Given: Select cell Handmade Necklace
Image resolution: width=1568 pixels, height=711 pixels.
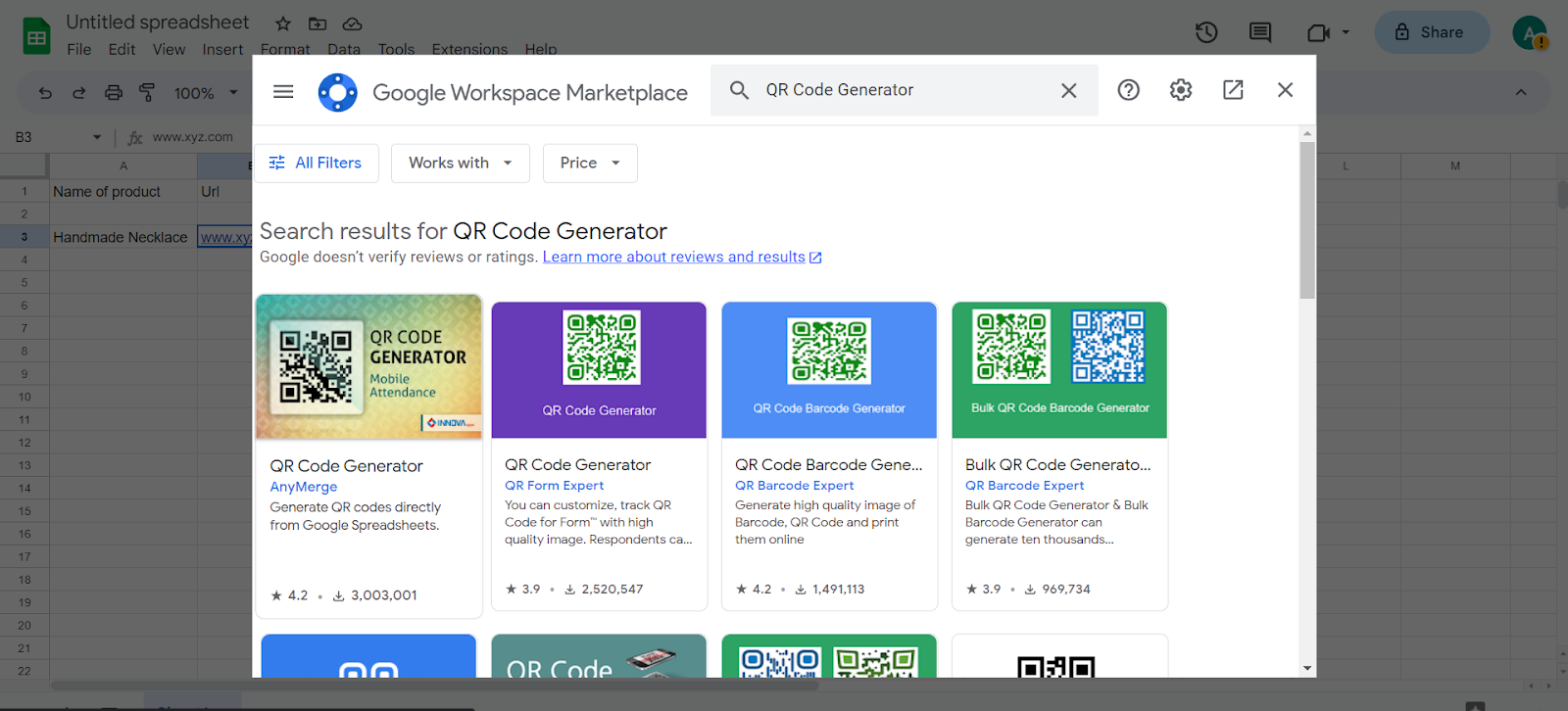Looking at the screenshot, I should pyautogui.click(x=123, y=237).
